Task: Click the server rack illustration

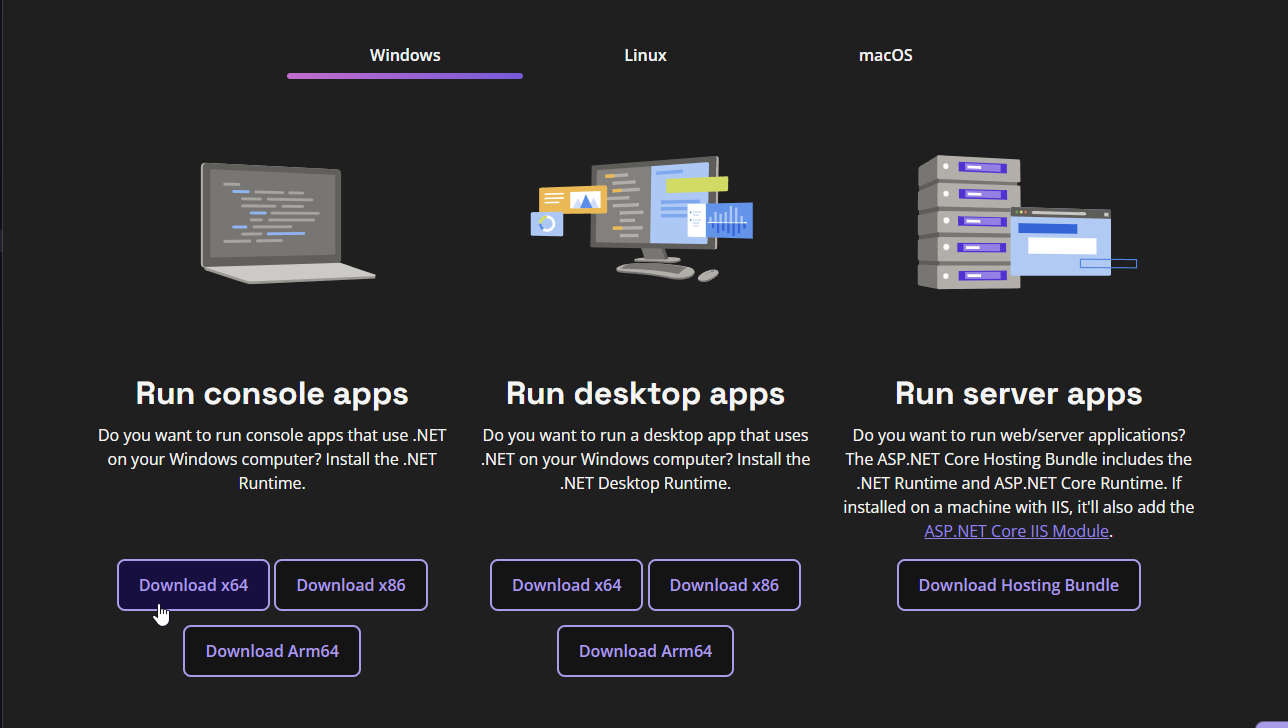Action: coord(1026,222)
